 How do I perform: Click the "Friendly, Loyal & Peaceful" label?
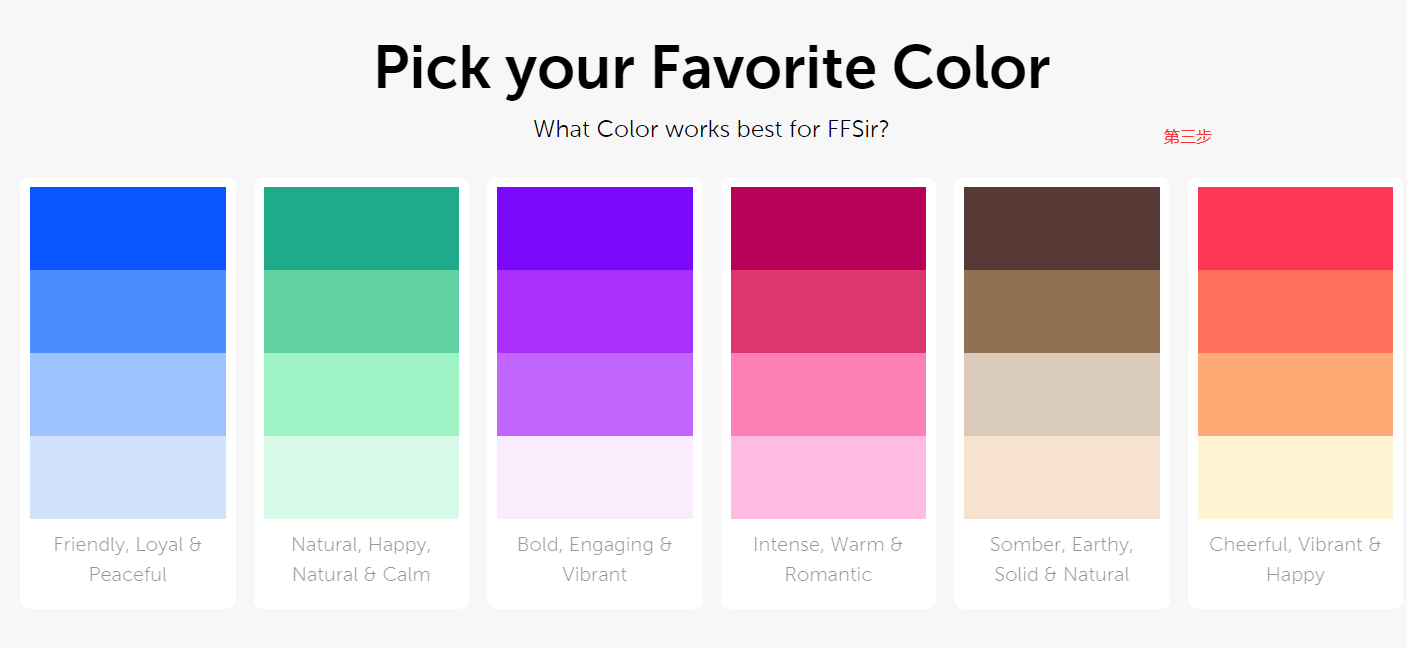(128, 559)
